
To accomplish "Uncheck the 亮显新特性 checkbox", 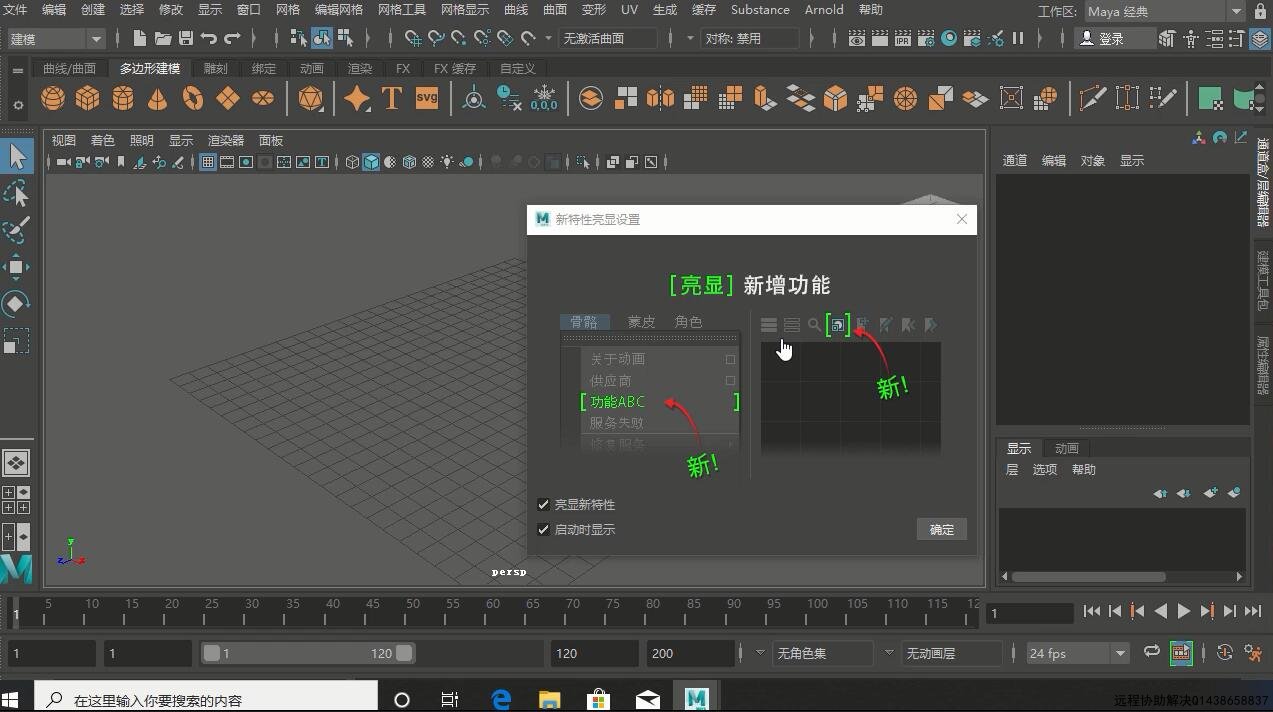I will pos(543,505).
